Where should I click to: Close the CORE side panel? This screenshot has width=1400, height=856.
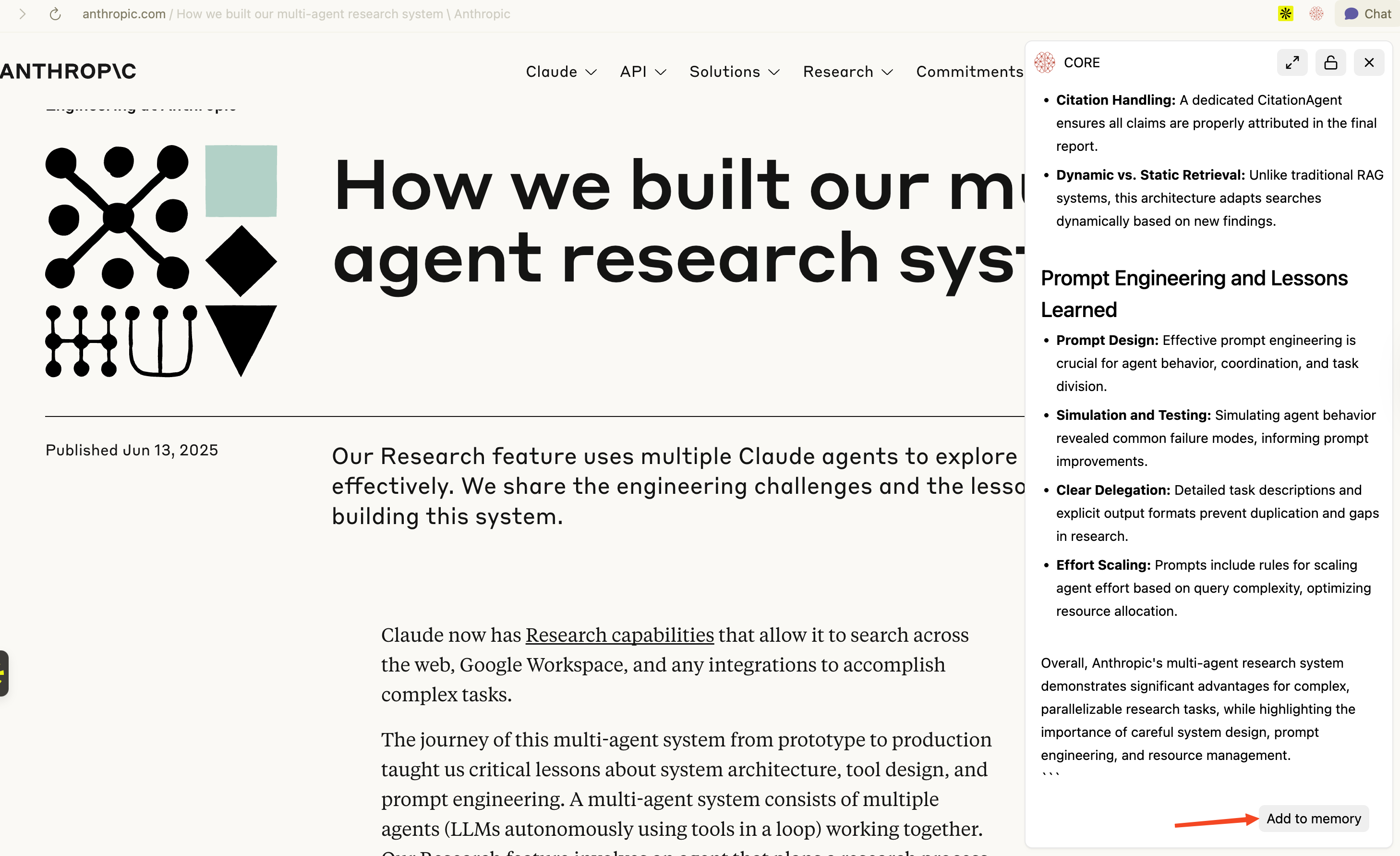point(1369,62)
